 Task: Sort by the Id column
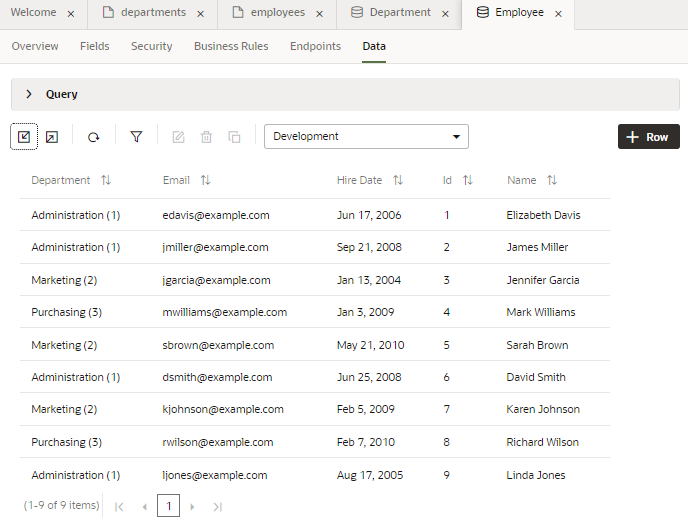click(x=467, y=181)
